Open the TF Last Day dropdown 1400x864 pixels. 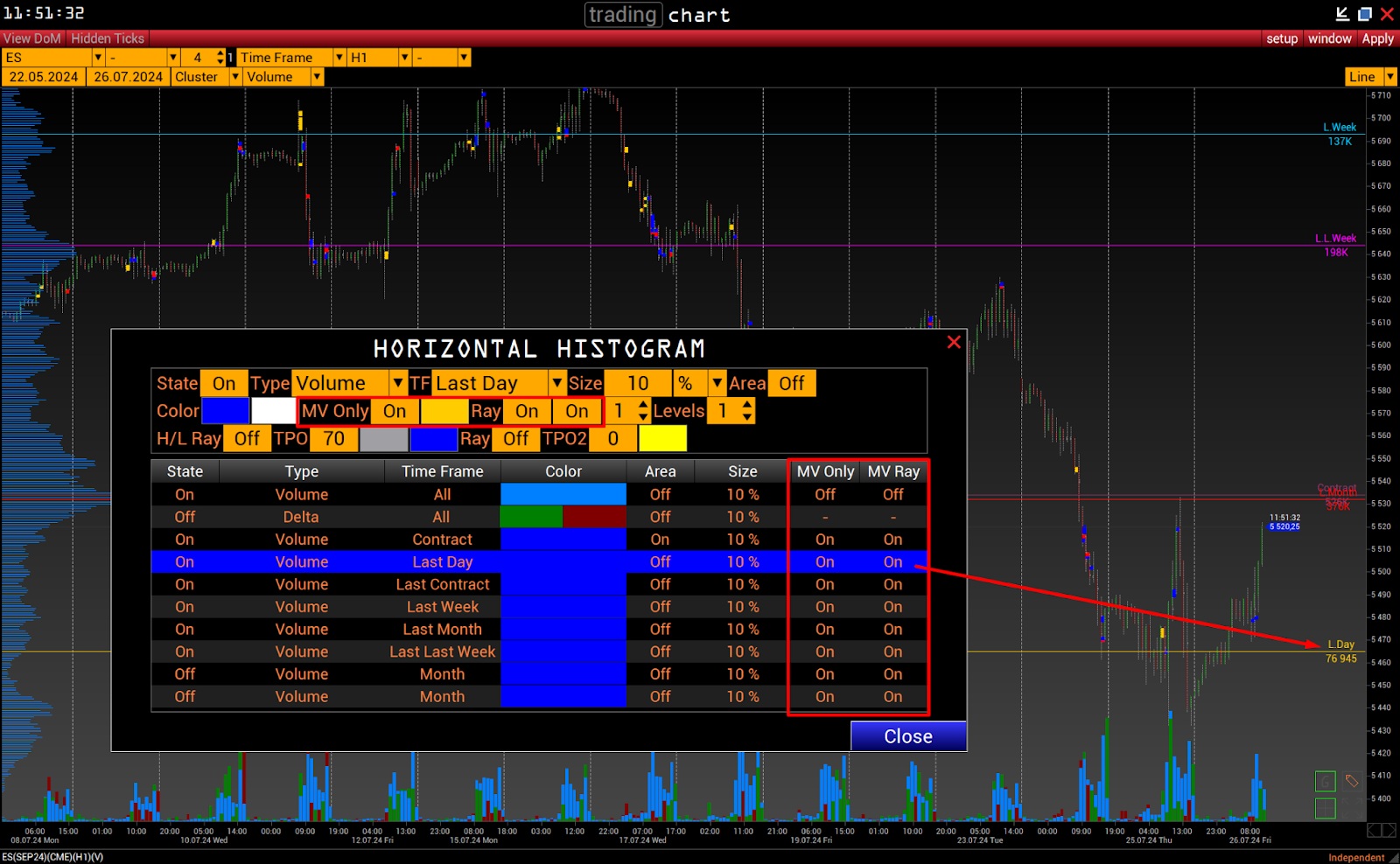pos(556,384)
